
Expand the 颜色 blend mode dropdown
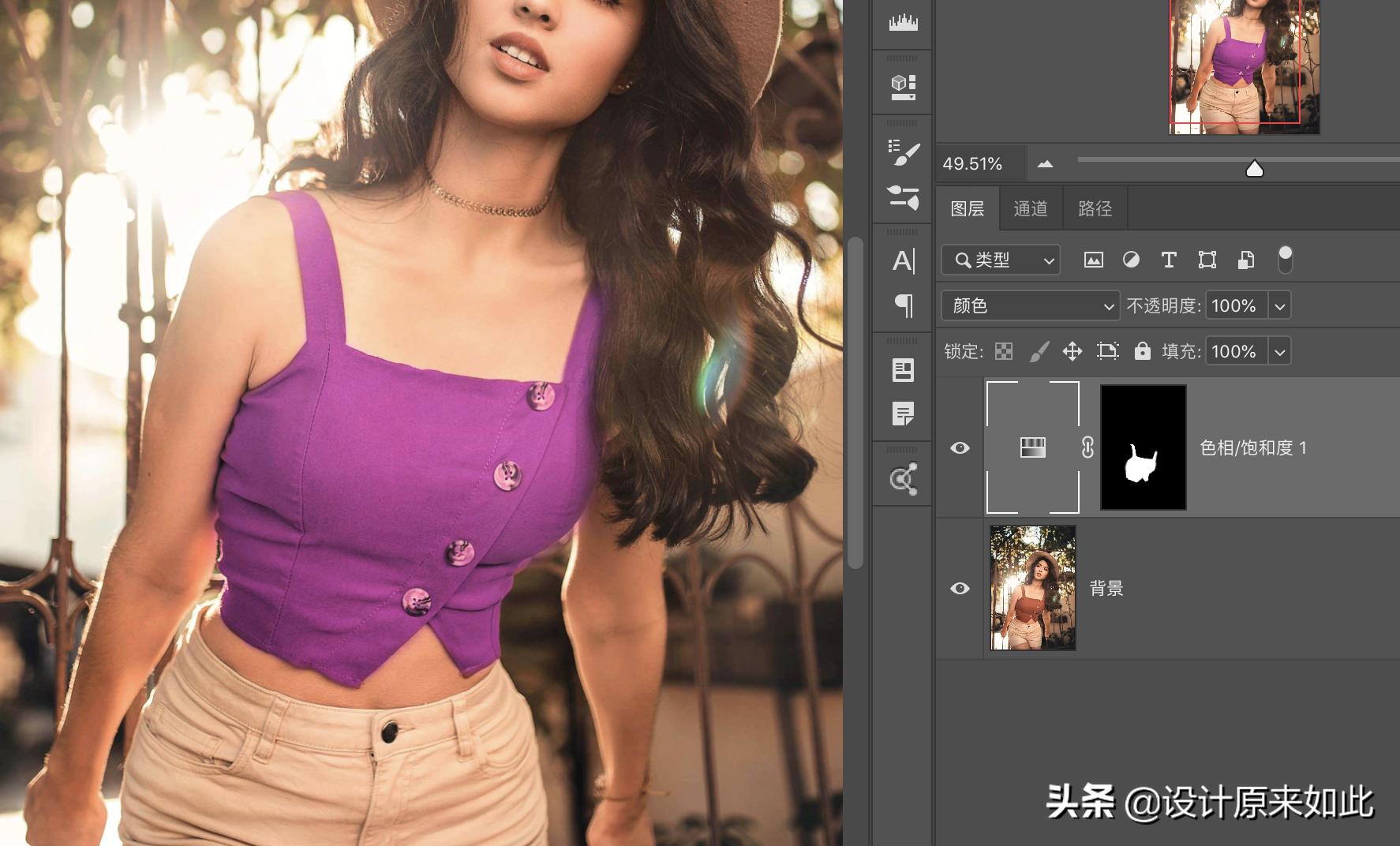(x=1030, y=305)
